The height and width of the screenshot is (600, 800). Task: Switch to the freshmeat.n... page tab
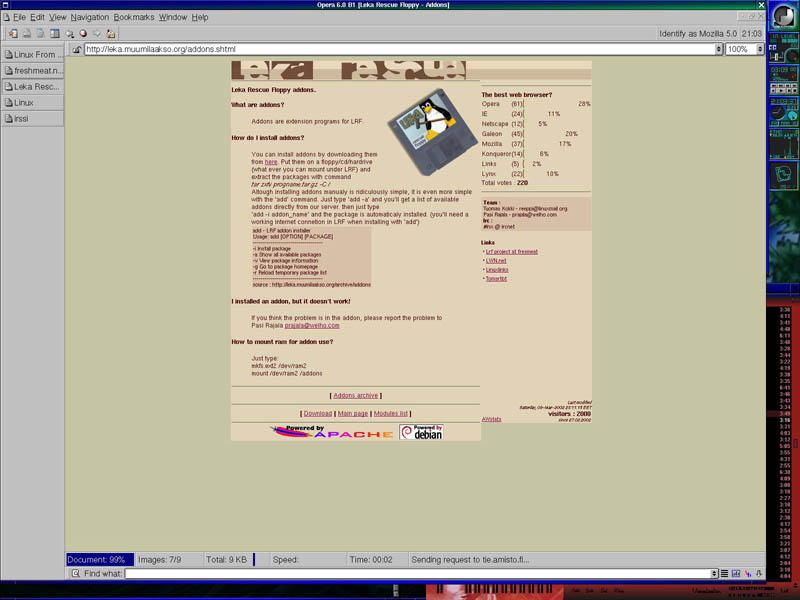[33, 70]
